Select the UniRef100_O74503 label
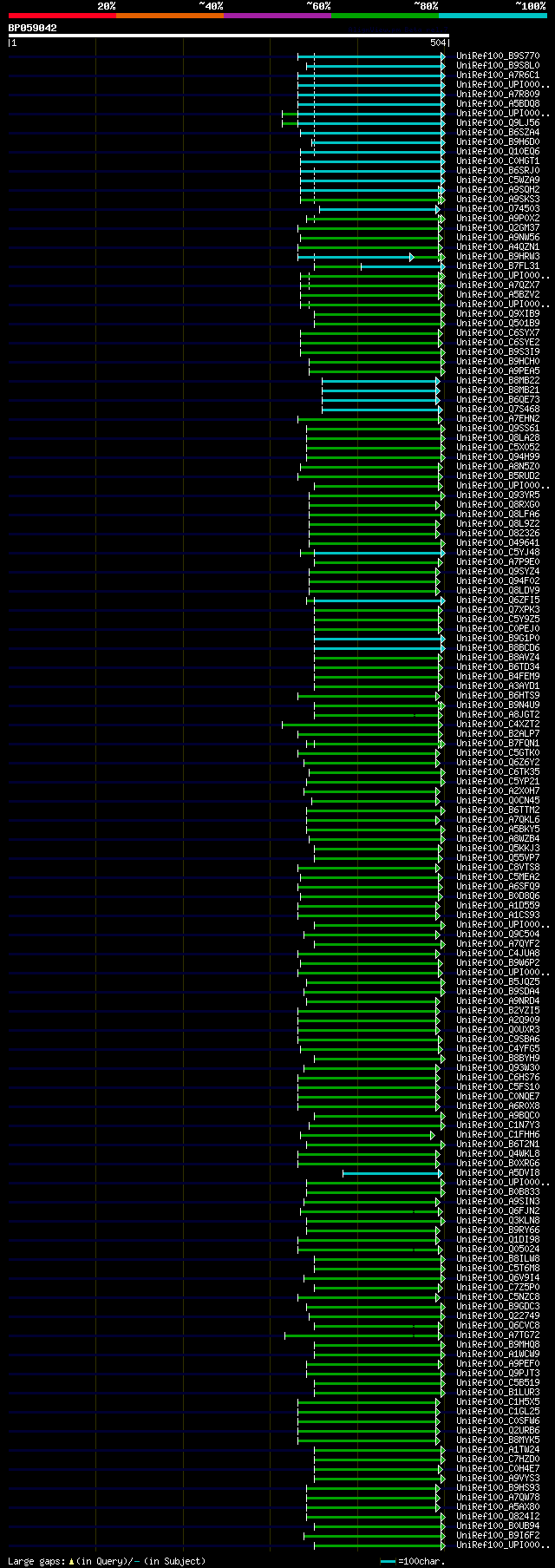Screen dimensions: 555x1568 point(499,208)
